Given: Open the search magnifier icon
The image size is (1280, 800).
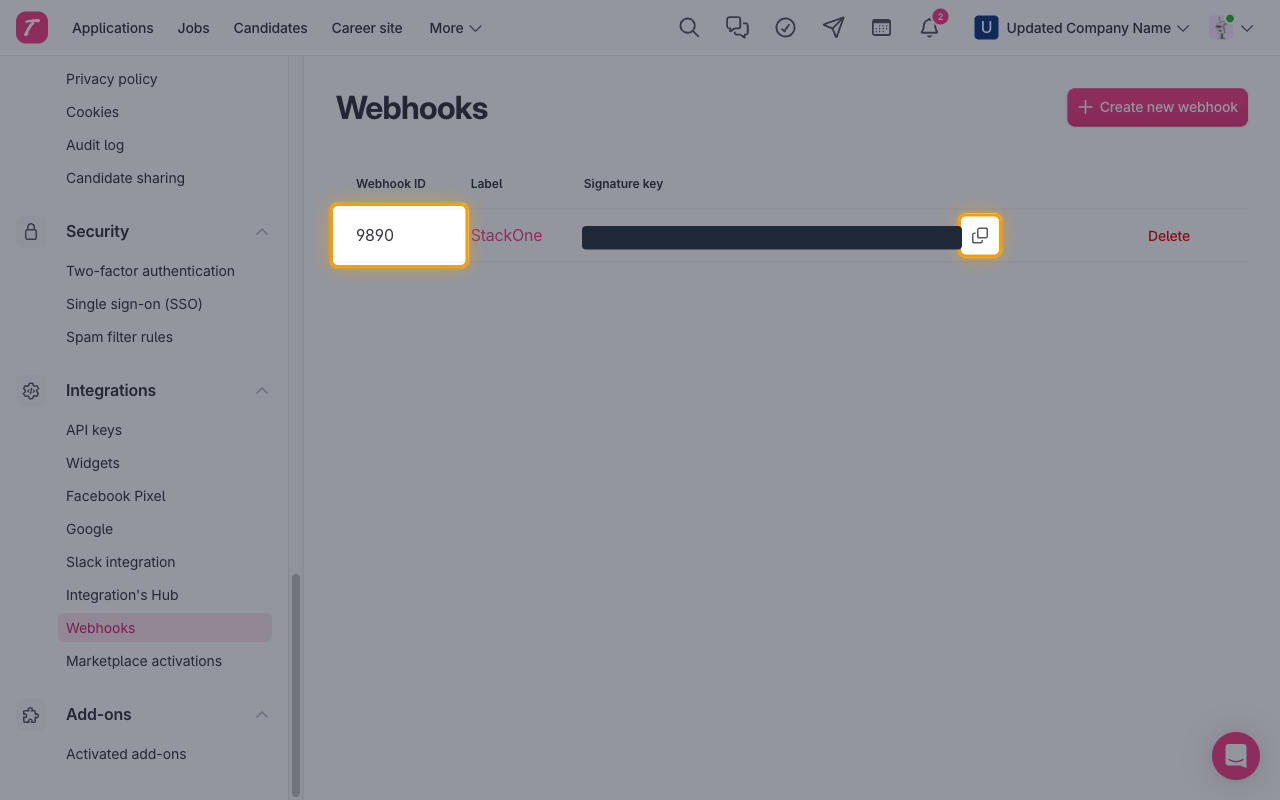Looking at the screenshot, I should click(689, 28).
